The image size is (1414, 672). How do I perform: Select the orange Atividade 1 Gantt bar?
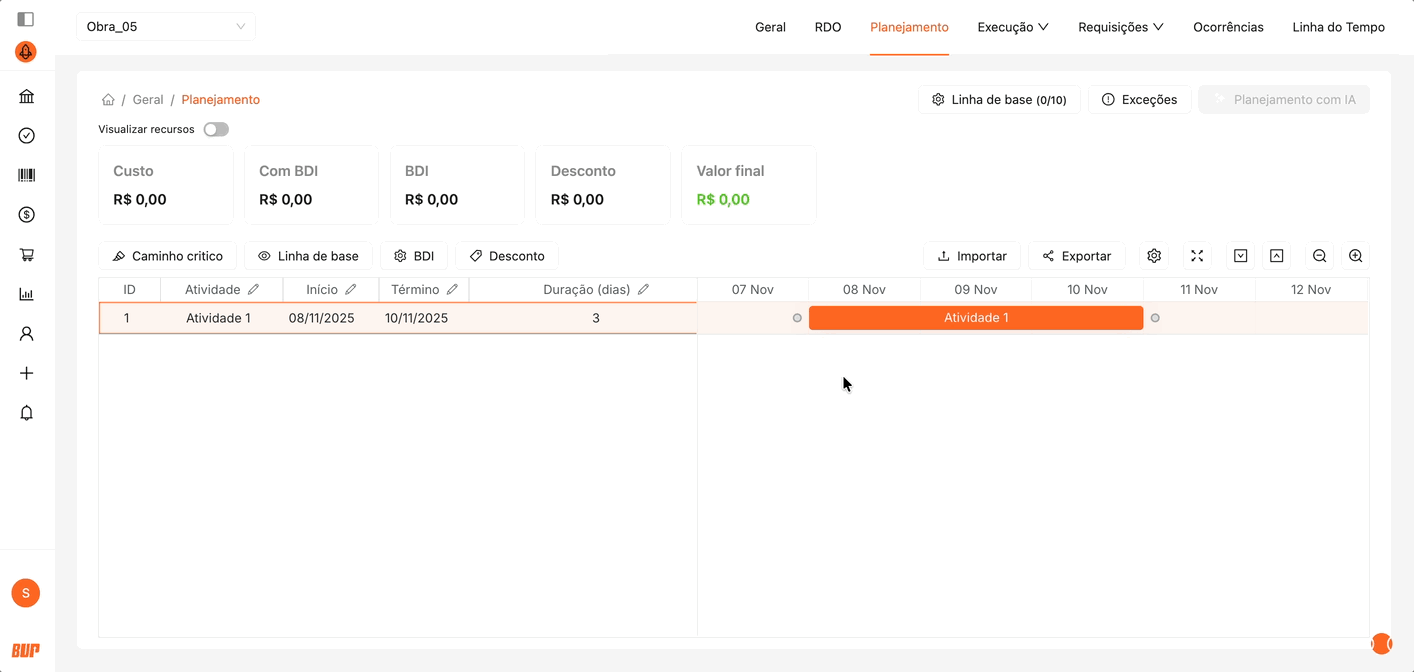click(x=975, y=318)
